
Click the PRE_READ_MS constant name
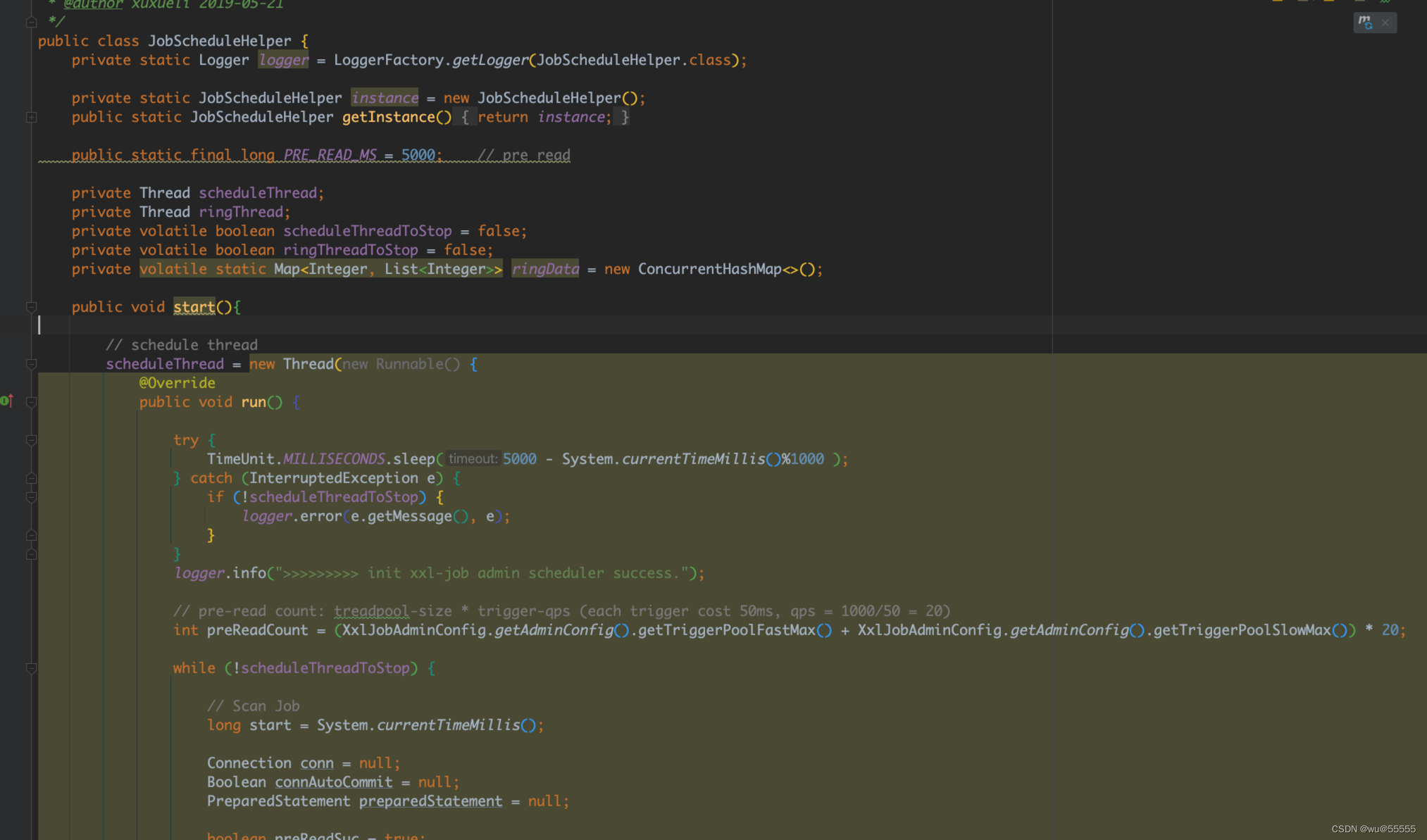pyautogui.click(x=330, y=155)
